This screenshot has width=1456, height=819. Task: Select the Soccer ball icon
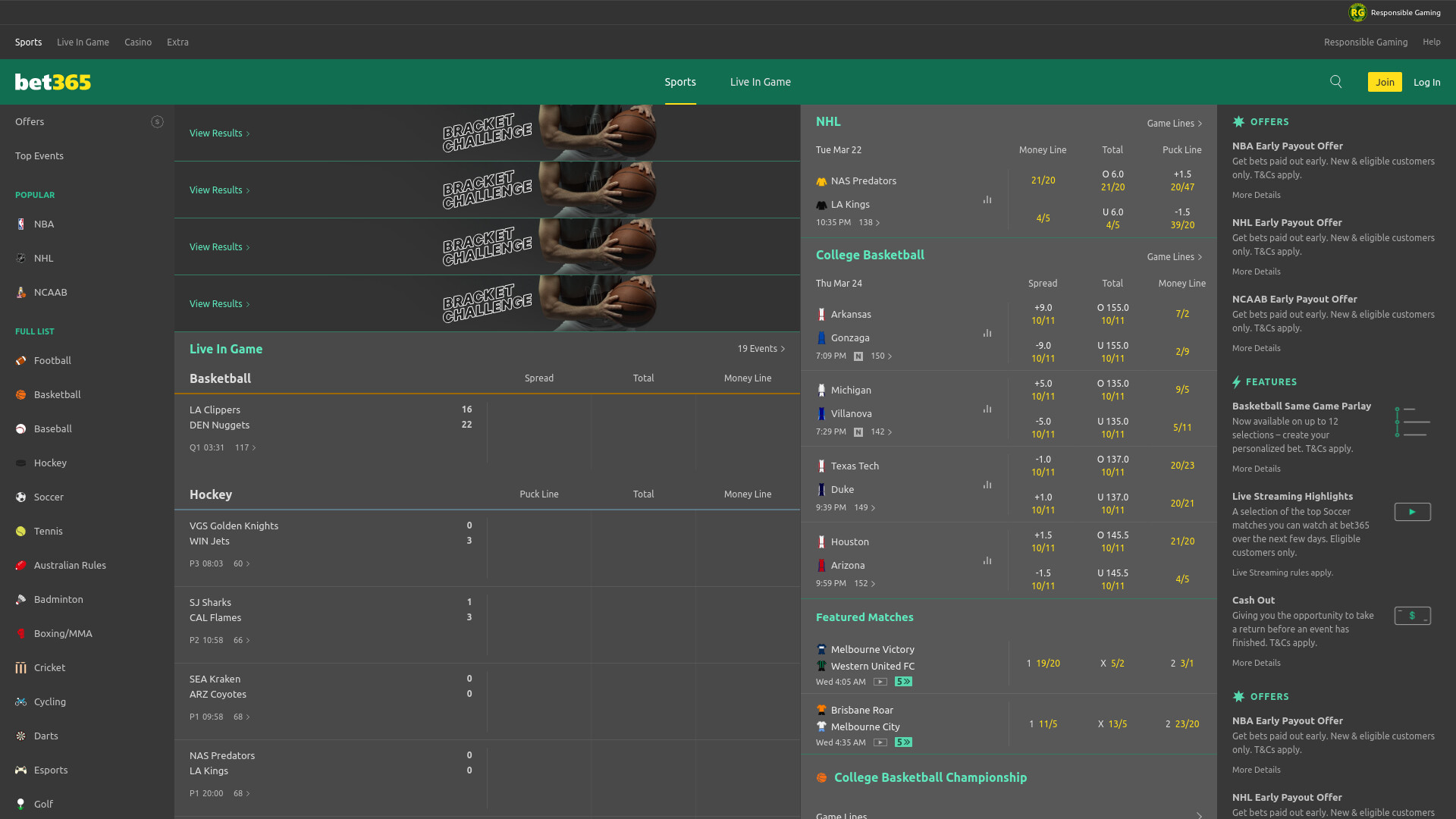click(x=21, y=497)
